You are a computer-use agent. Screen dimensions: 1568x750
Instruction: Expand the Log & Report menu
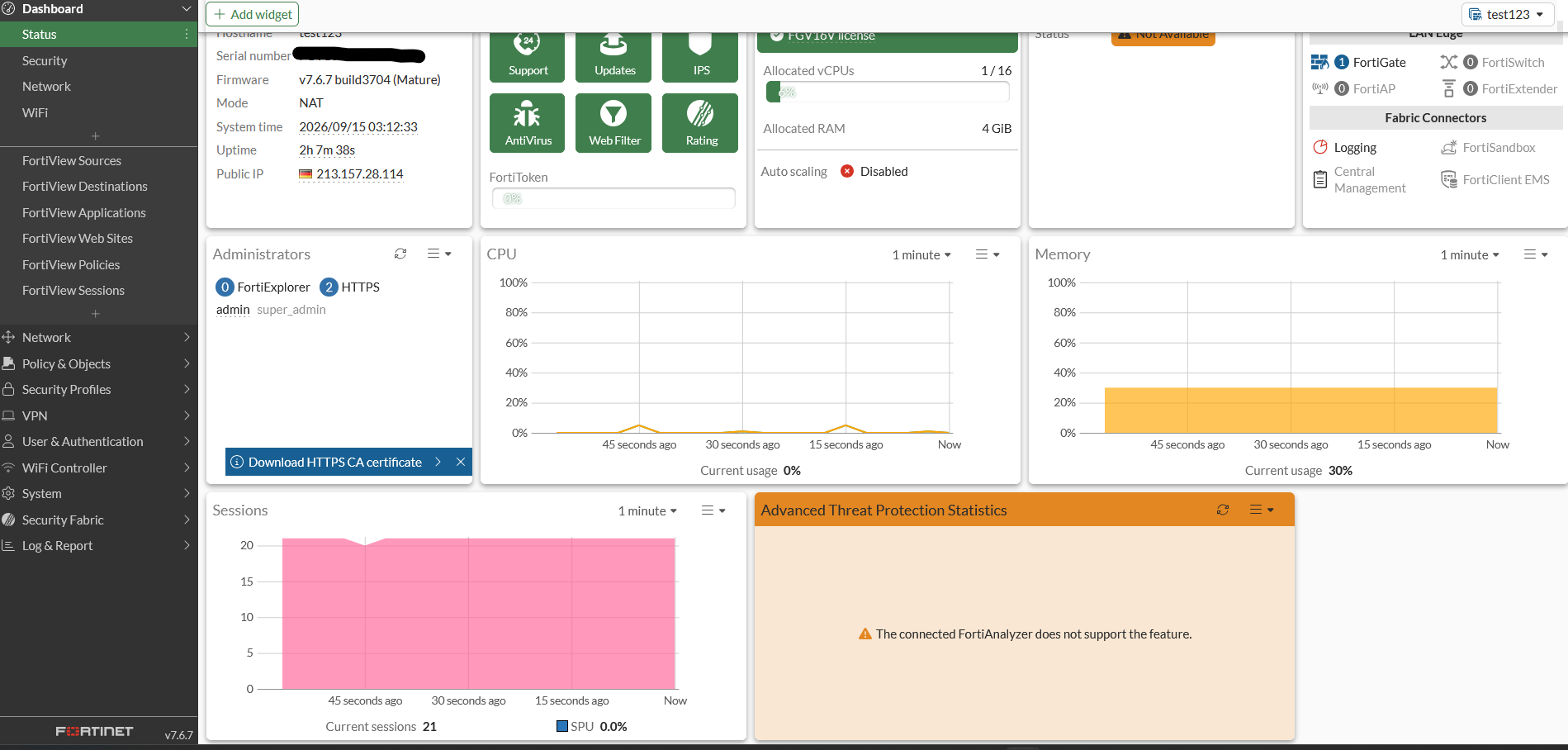coord(98,545)
